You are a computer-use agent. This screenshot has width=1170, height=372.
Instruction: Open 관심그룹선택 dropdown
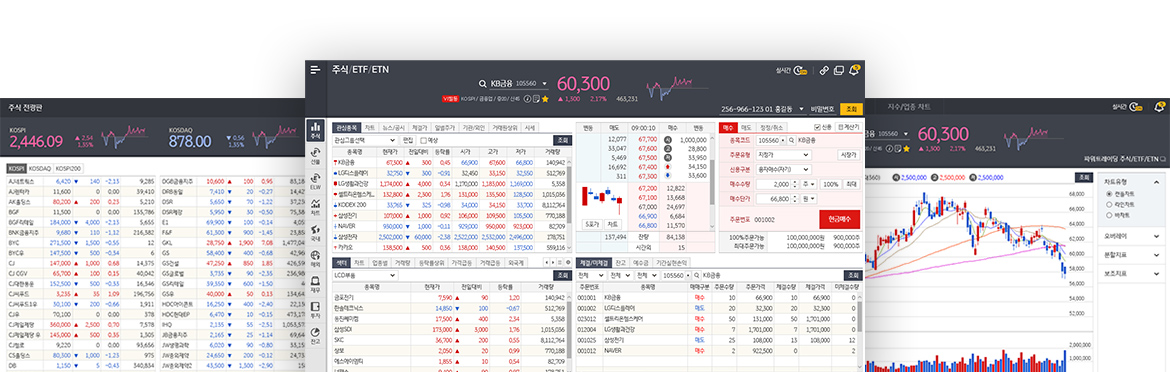coord(365,139)
